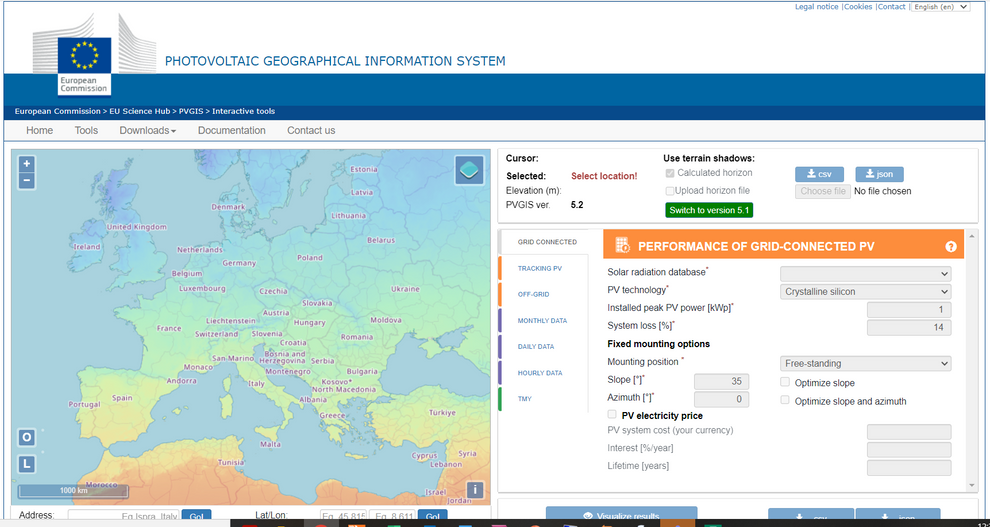Click the 'O' map overlay button
990x527 pixels.
coord(27,437)
